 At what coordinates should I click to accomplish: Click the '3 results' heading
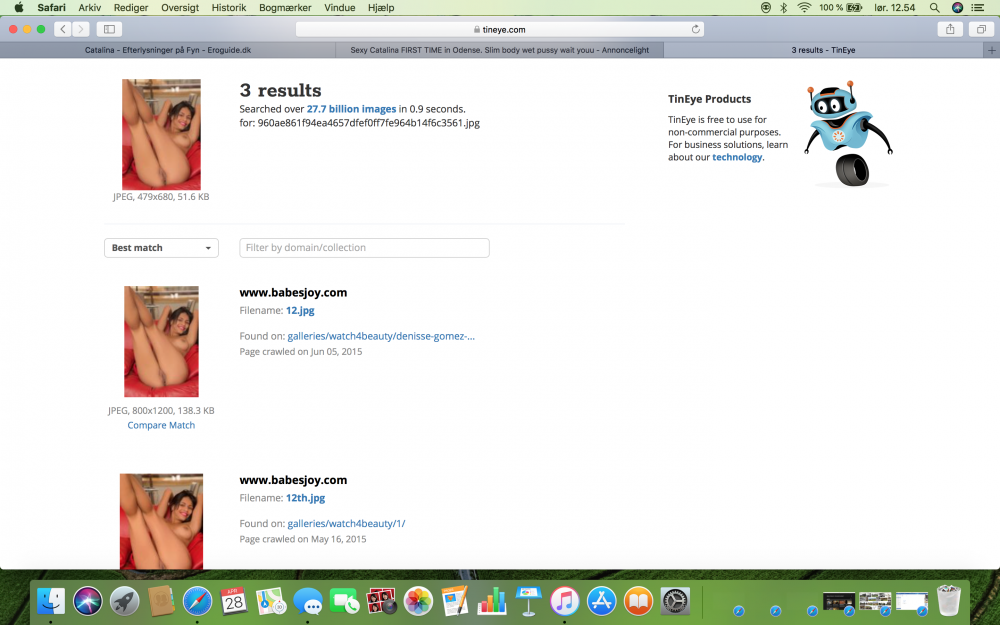coord(281,91)
